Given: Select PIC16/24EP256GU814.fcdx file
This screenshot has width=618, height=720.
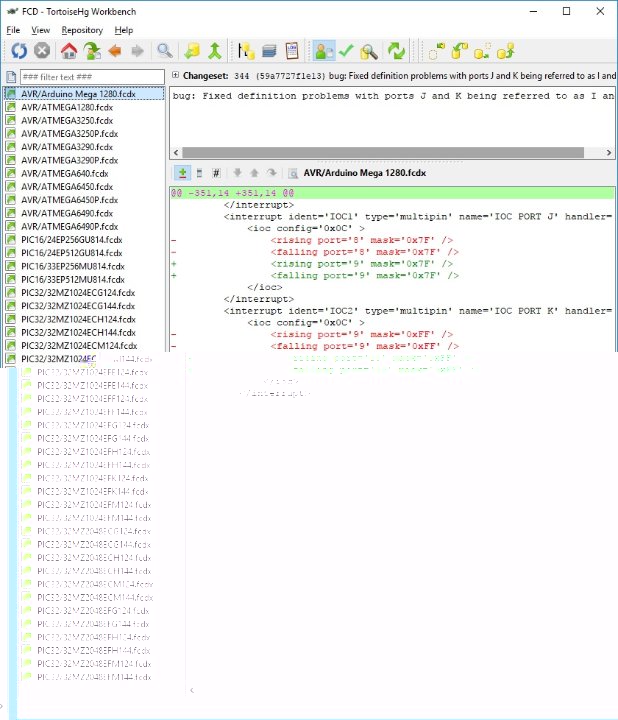Looking at the screenshot, I should [84, 240].
